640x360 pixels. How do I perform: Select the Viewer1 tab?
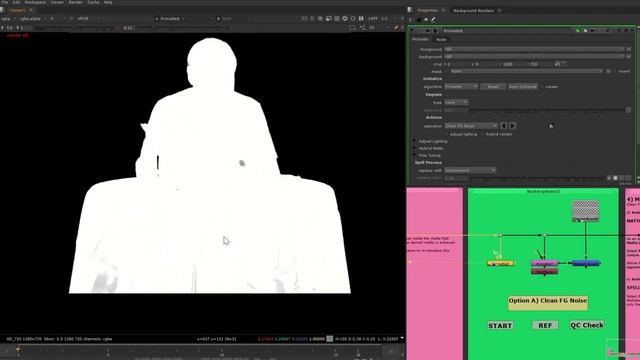click(x=18, y=10)
